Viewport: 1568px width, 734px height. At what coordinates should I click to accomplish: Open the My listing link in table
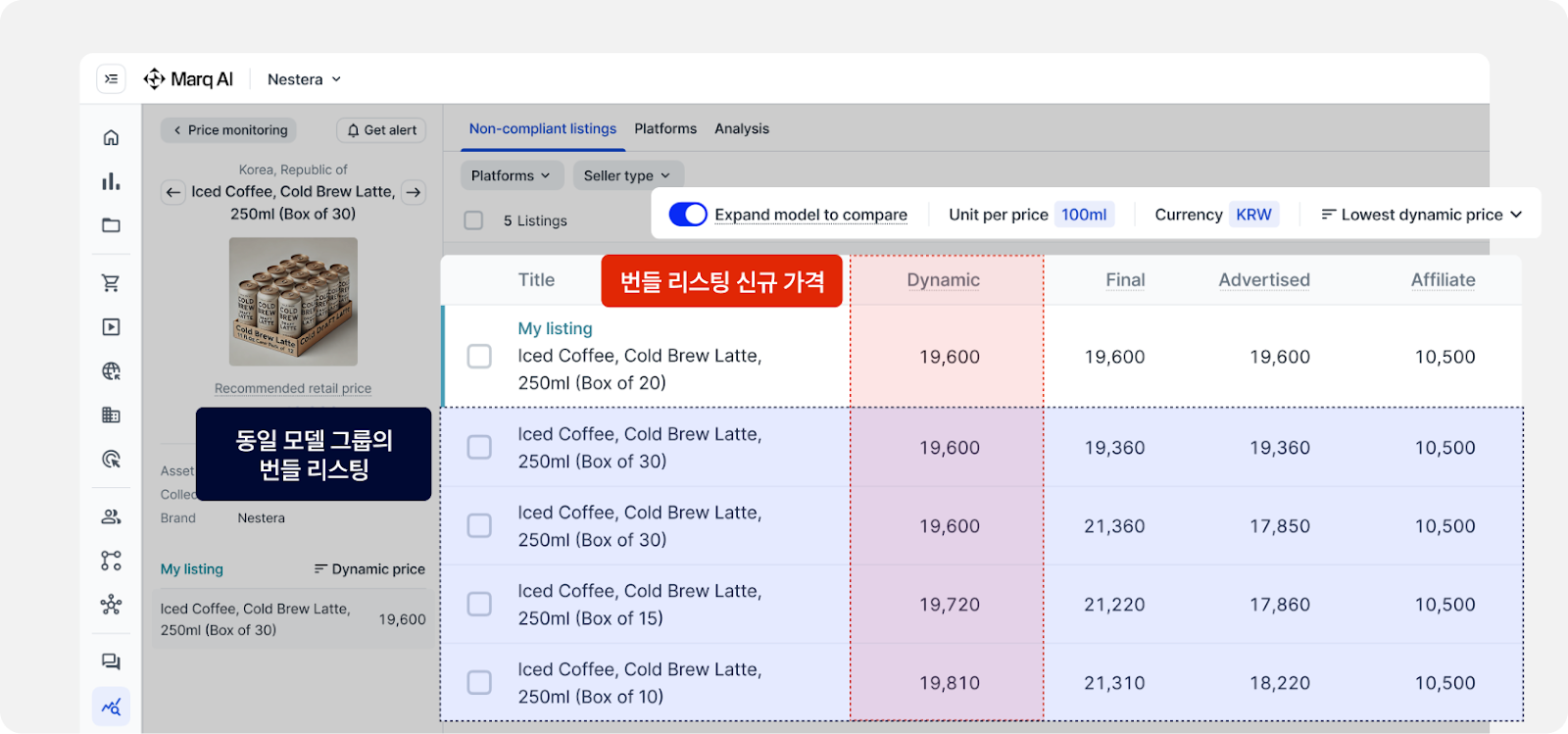(x=556, y=328)
